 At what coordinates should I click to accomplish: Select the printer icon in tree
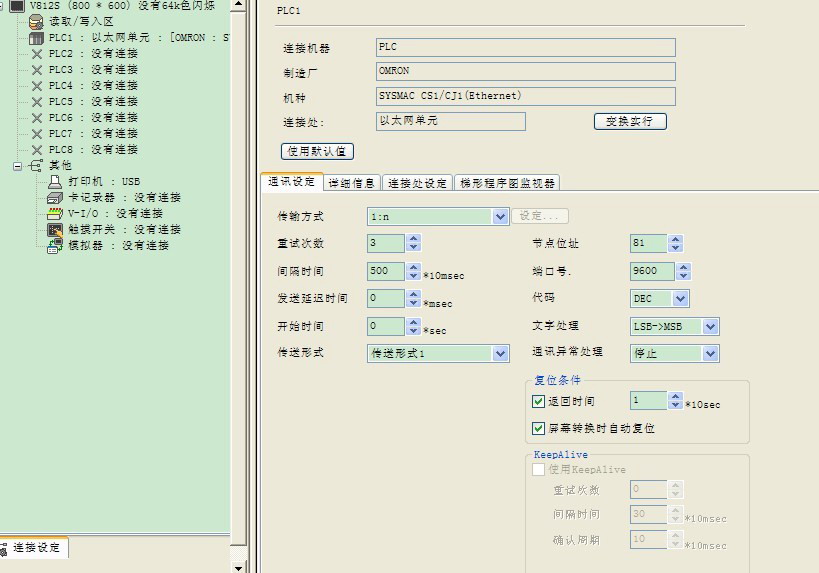55,182
